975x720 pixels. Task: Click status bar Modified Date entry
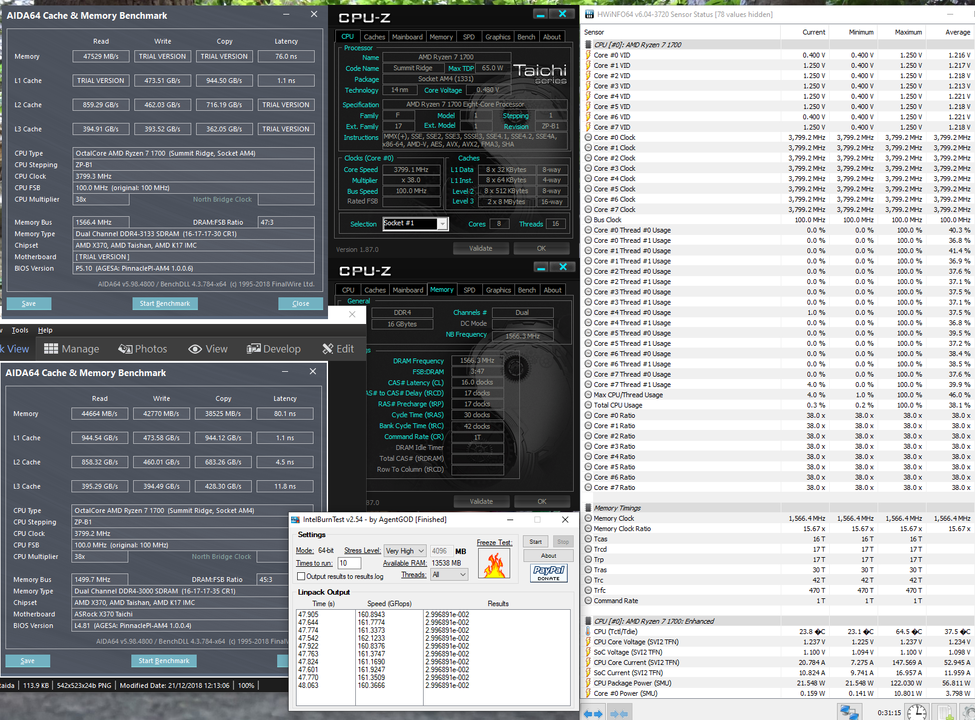coord(175,685)
